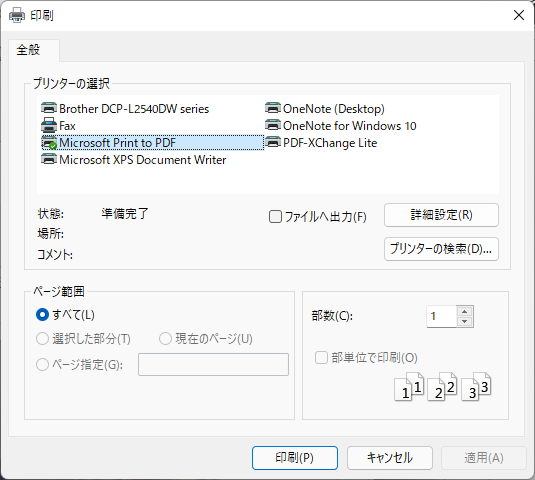
Task: Click the プリンターの検索(D)... button
Action: (x=441, y=249)
